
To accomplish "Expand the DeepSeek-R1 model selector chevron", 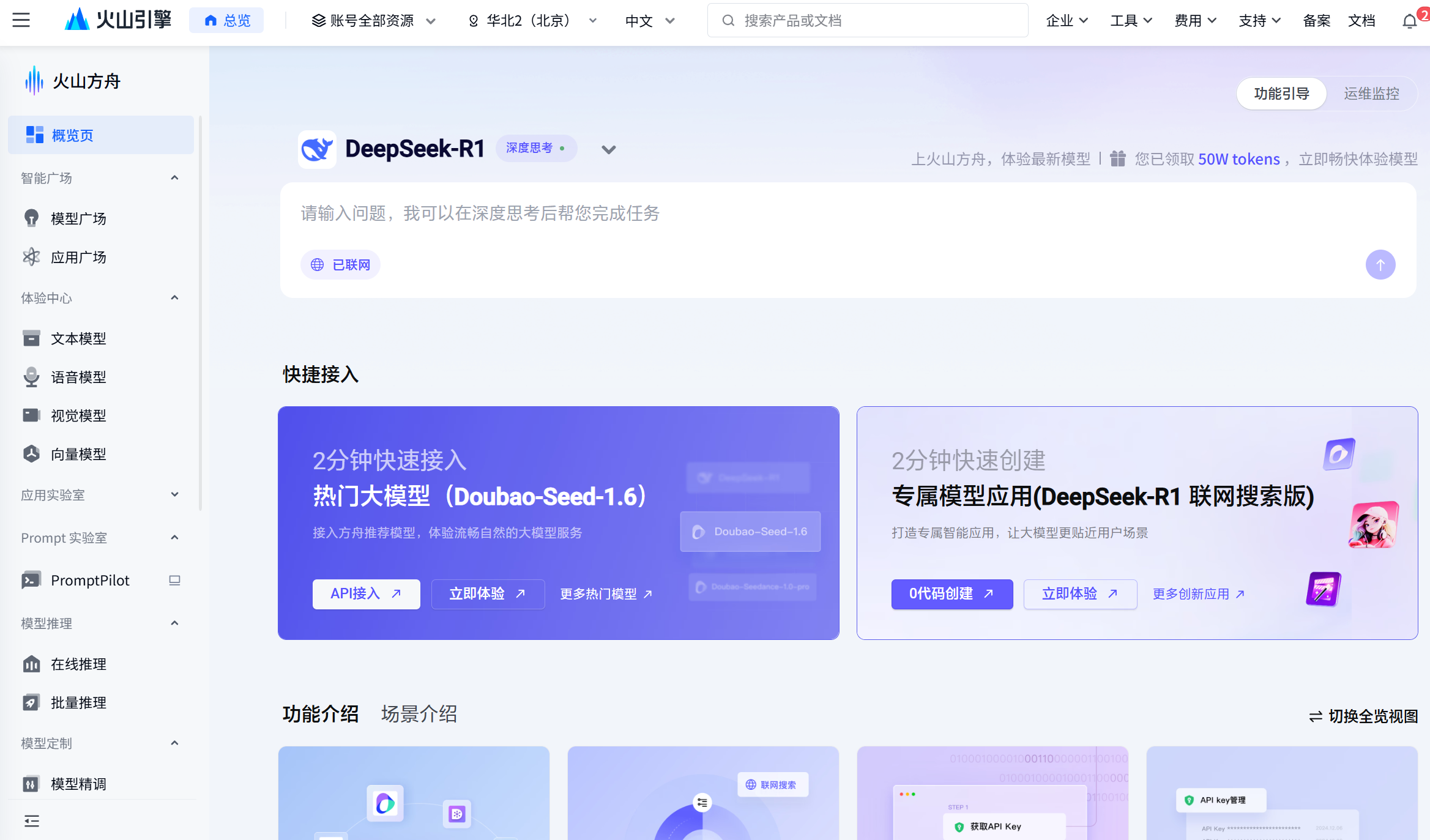I will [608, 149].
